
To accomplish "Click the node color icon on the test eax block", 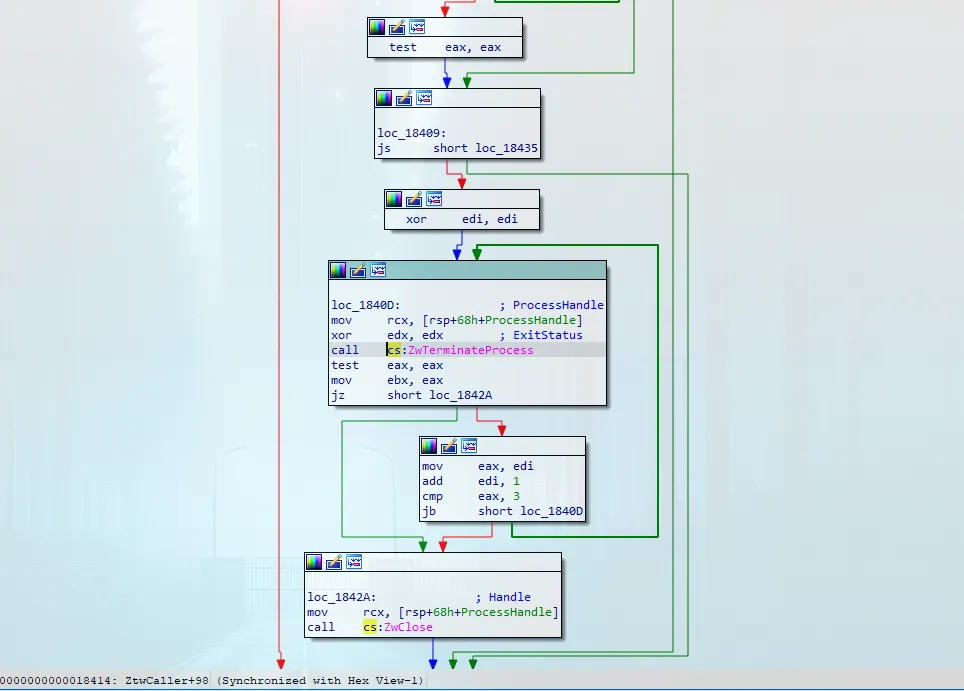I will pos(376,27).
